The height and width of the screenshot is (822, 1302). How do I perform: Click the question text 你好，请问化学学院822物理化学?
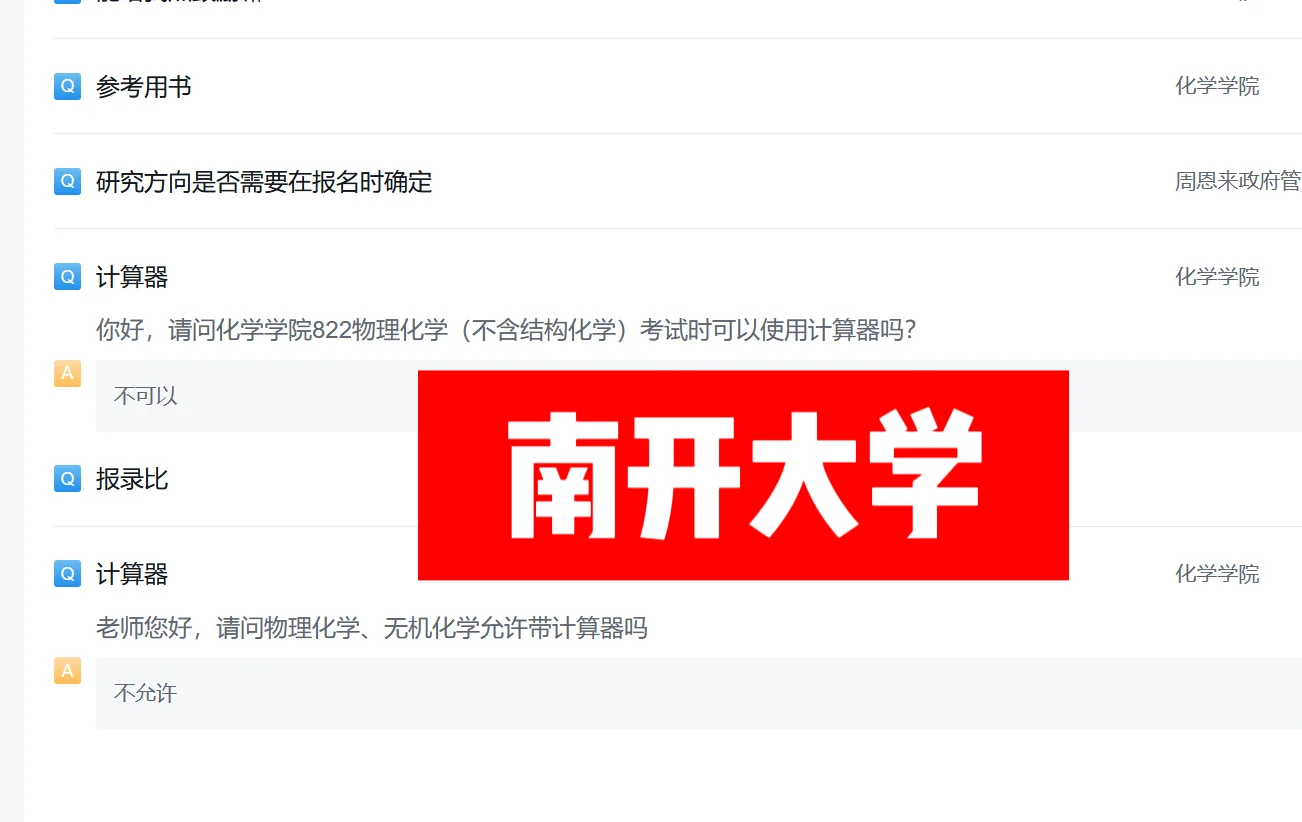click(x=272, y=330)
